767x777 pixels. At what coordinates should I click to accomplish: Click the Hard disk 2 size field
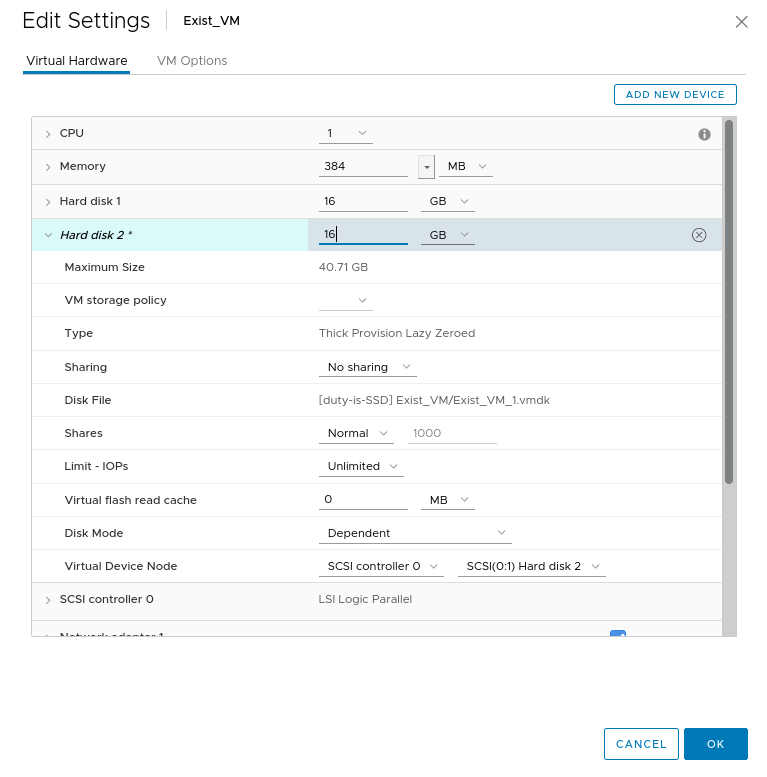click(363, 234)
